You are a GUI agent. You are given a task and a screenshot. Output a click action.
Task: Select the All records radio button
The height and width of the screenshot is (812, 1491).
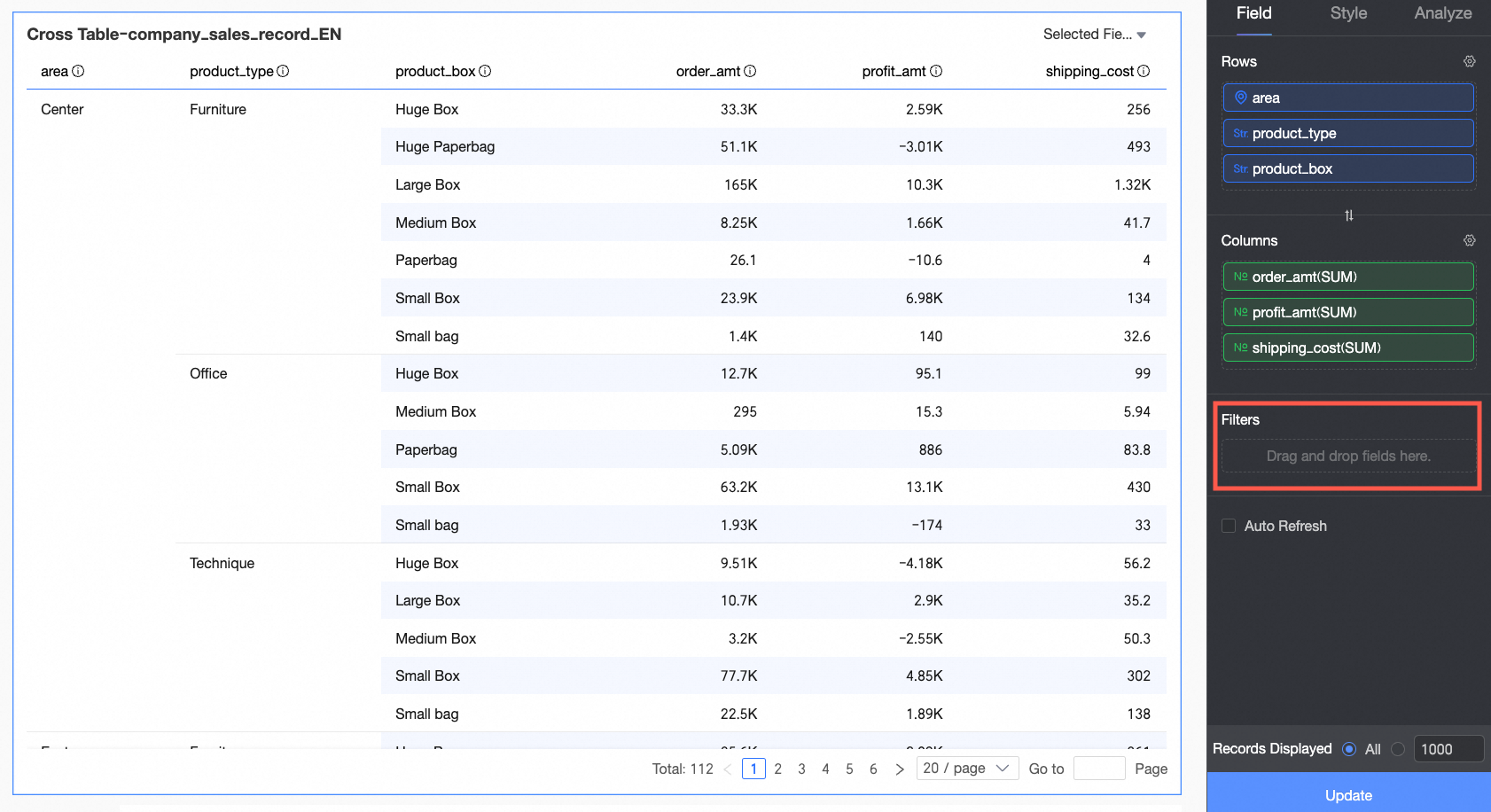1349,749
